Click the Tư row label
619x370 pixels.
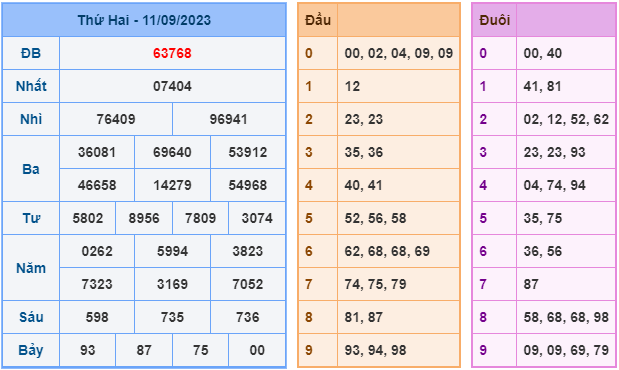[31, 218]
